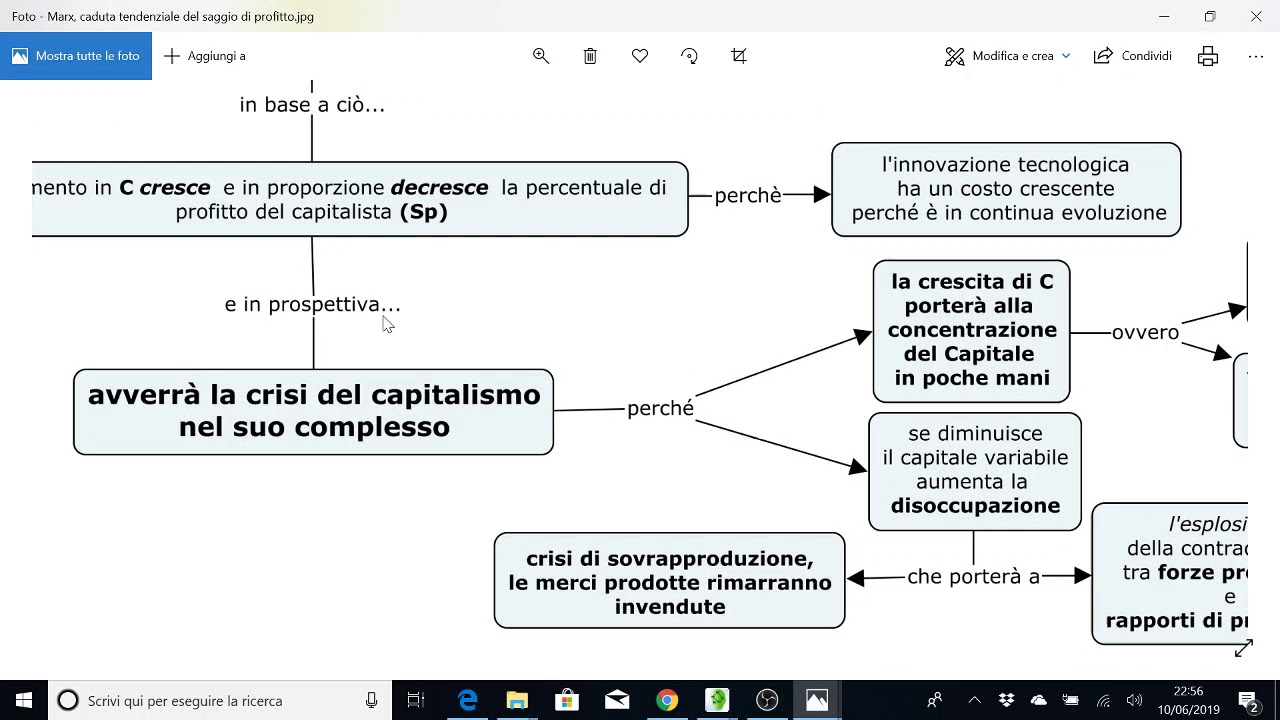Click the 'in base a ciò...' label

pos(312,104)
